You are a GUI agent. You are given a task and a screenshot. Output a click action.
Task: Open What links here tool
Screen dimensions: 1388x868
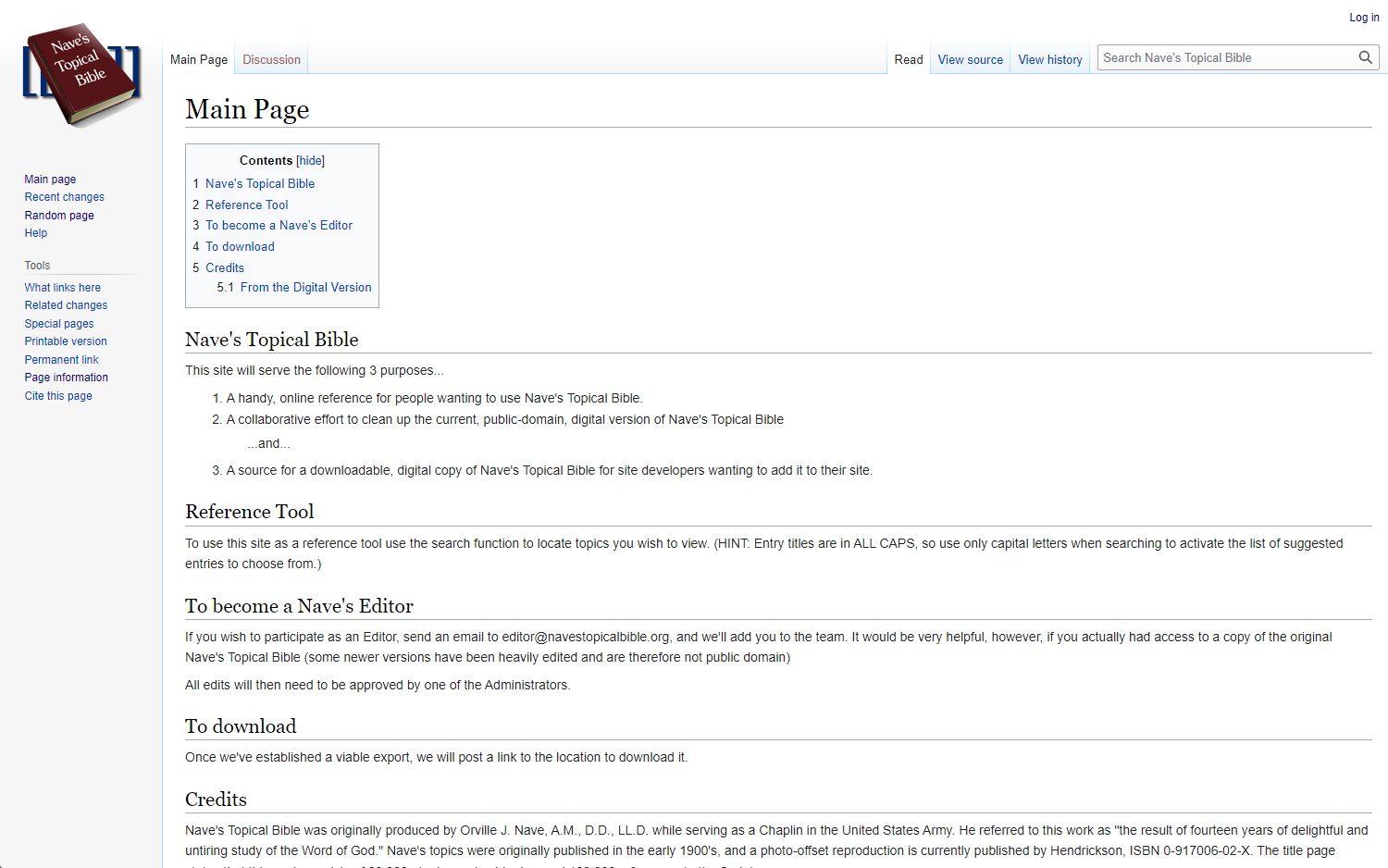point(62,288)
